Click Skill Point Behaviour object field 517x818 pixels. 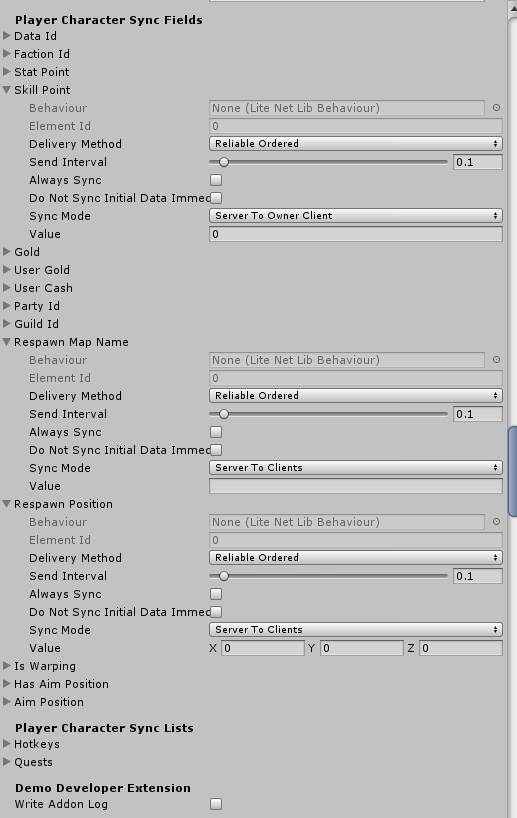347,108
